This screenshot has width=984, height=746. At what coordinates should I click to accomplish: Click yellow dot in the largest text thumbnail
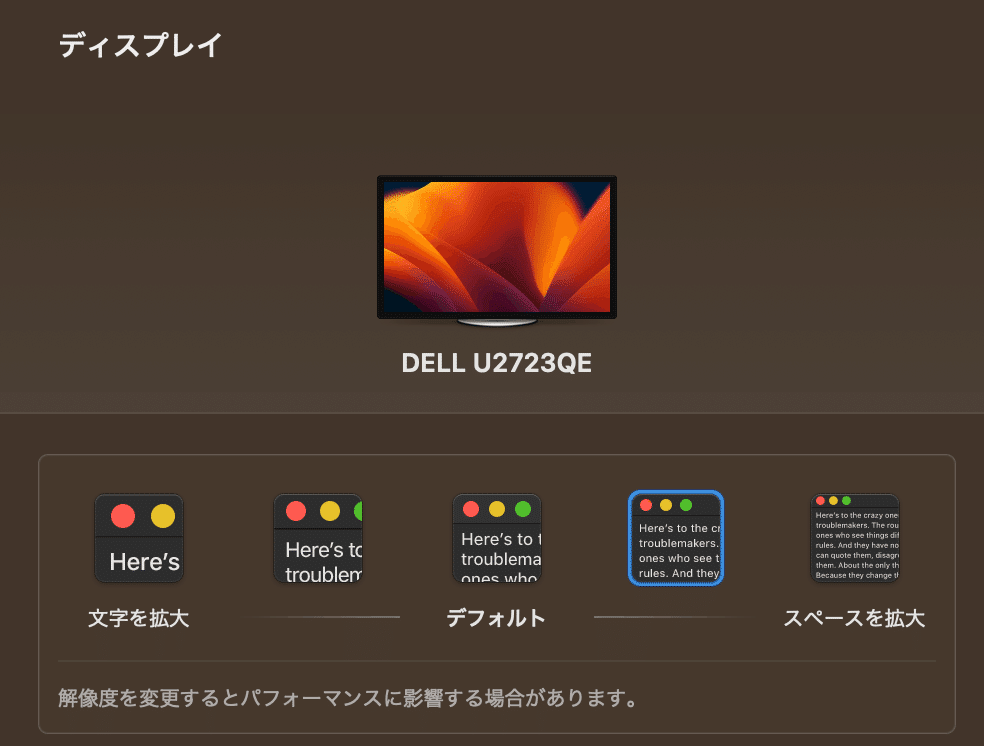click(x=163, y=516)
